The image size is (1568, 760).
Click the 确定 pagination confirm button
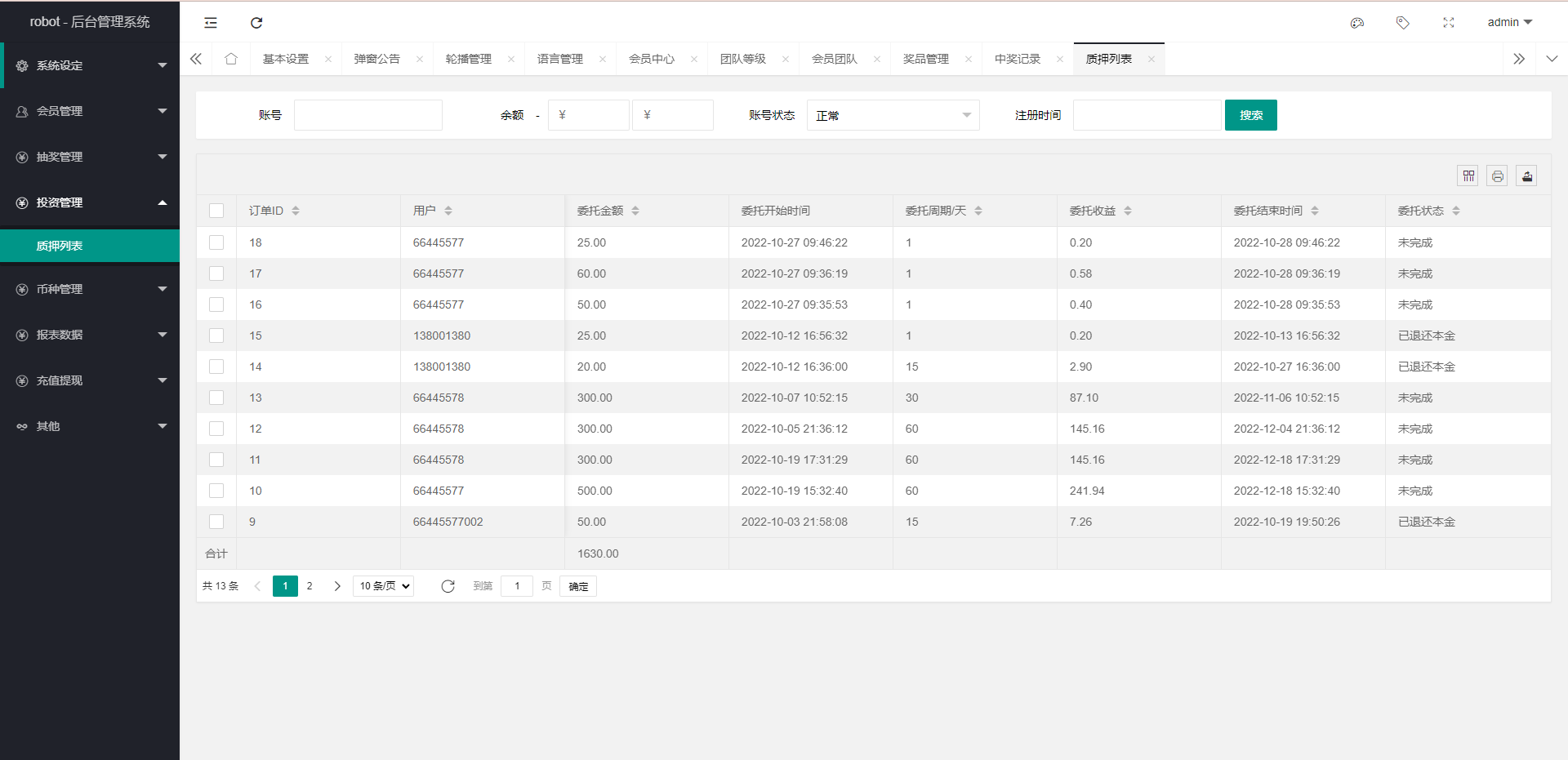577,585
